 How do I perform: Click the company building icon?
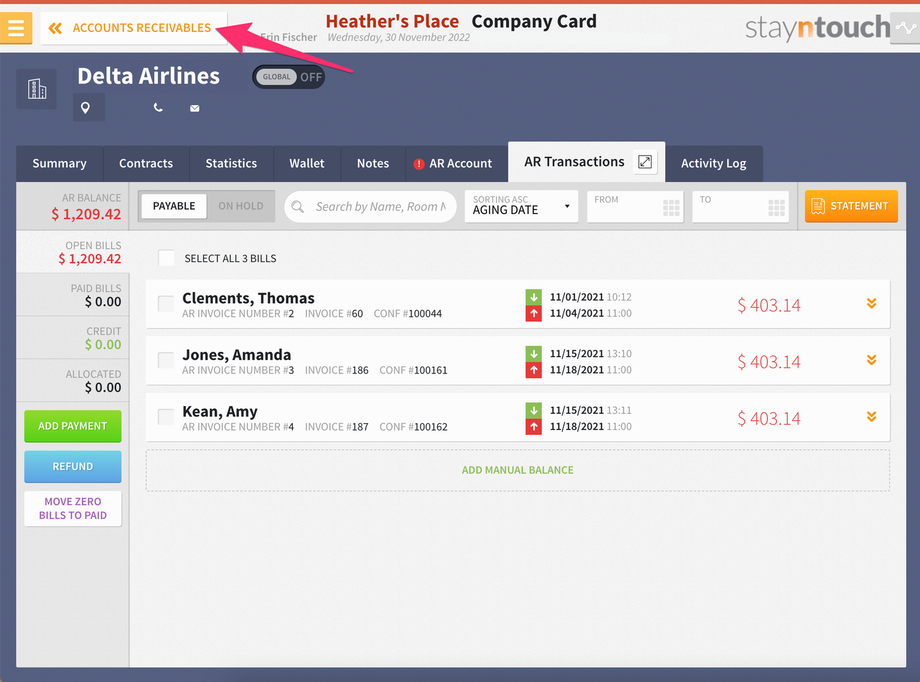36,89
